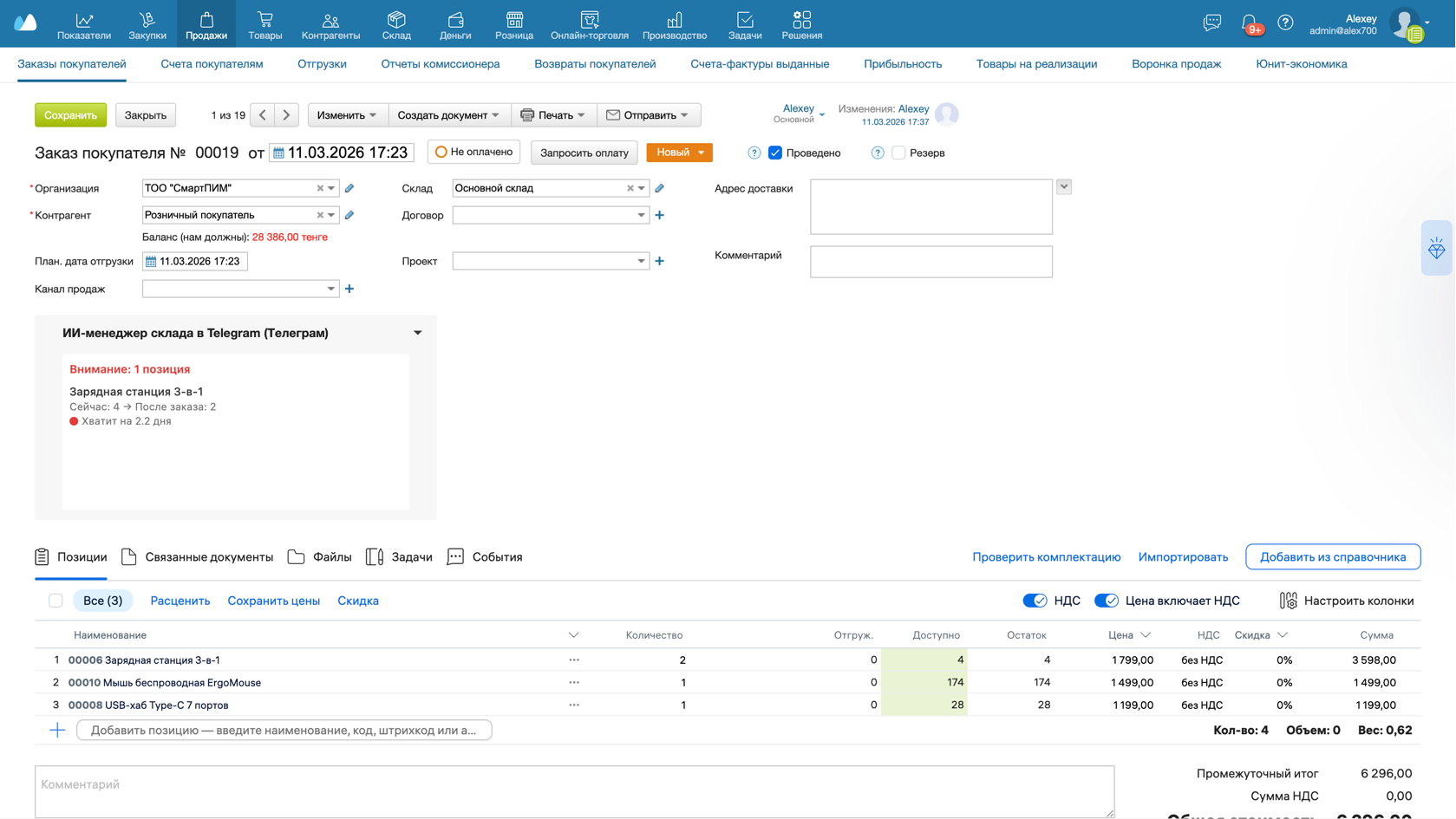Open the chat messages icon

tap(1211, 23)
